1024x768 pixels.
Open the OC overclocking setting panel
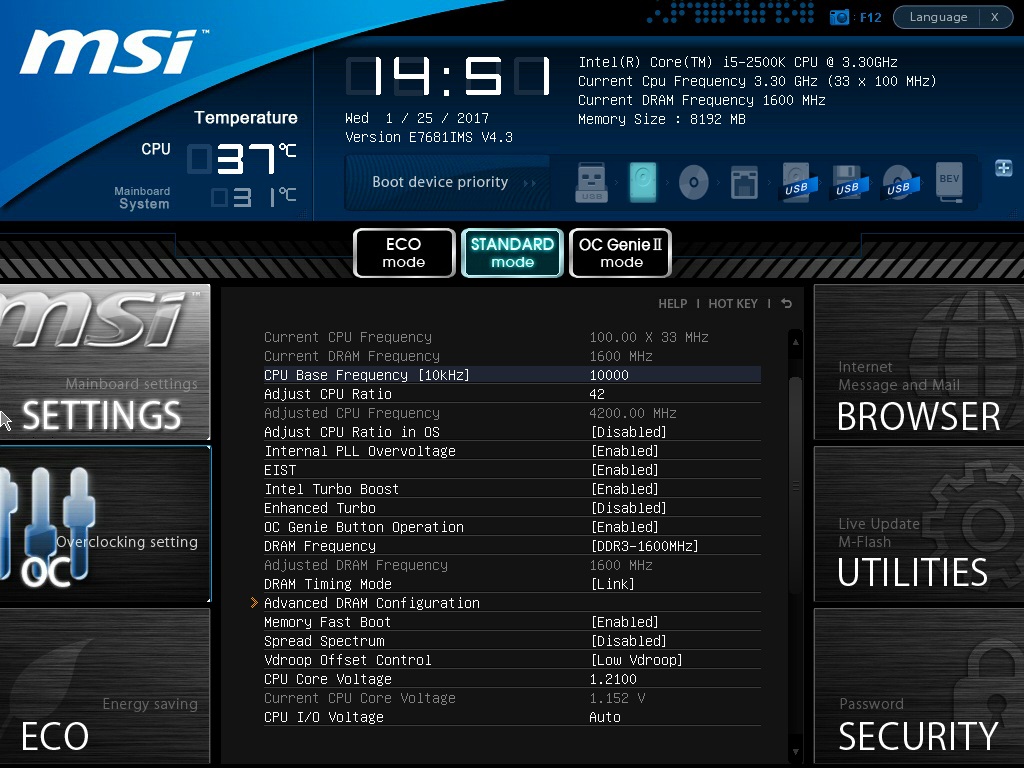104,524
